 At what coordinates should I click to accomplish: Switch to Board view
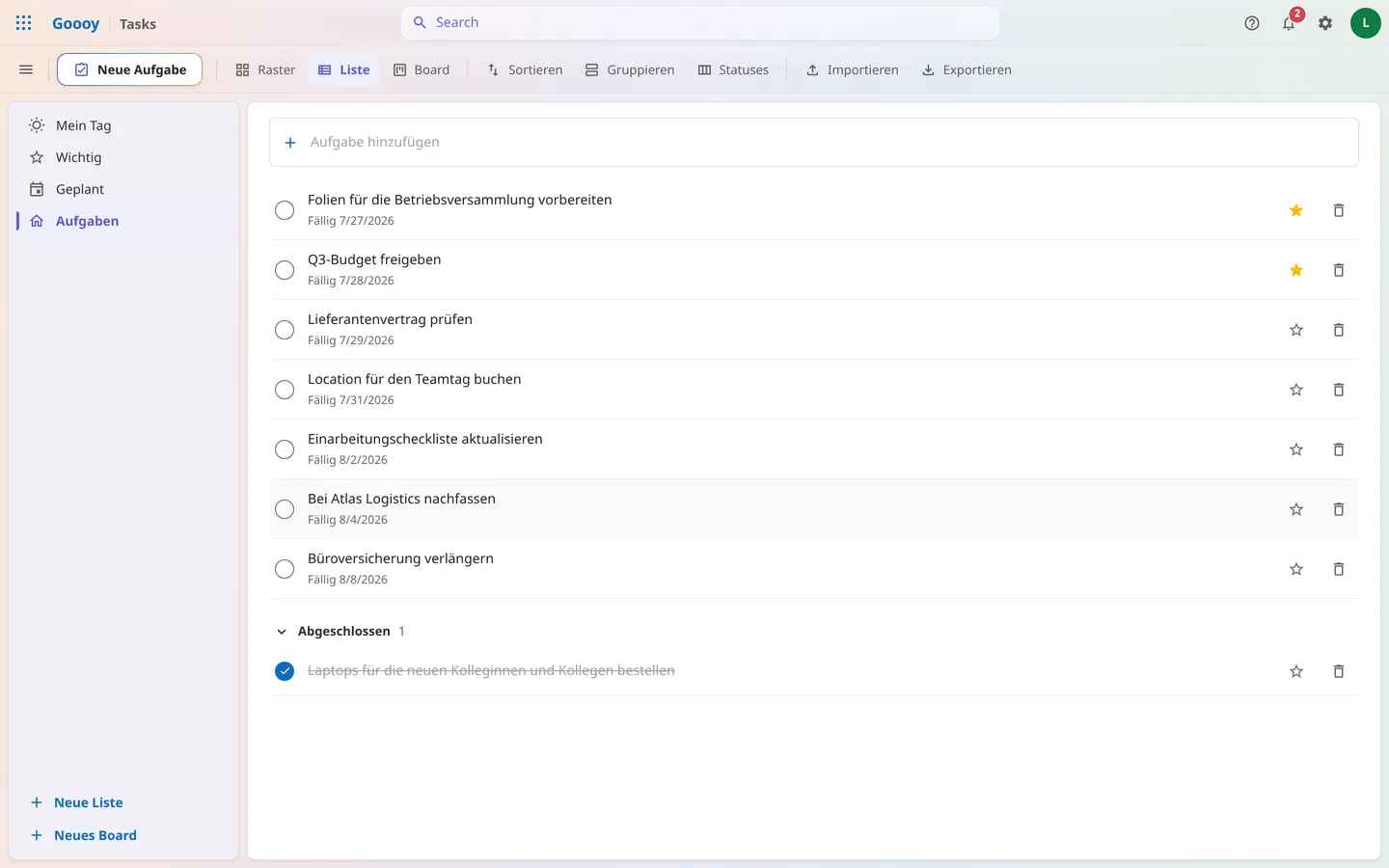[422, 69]
